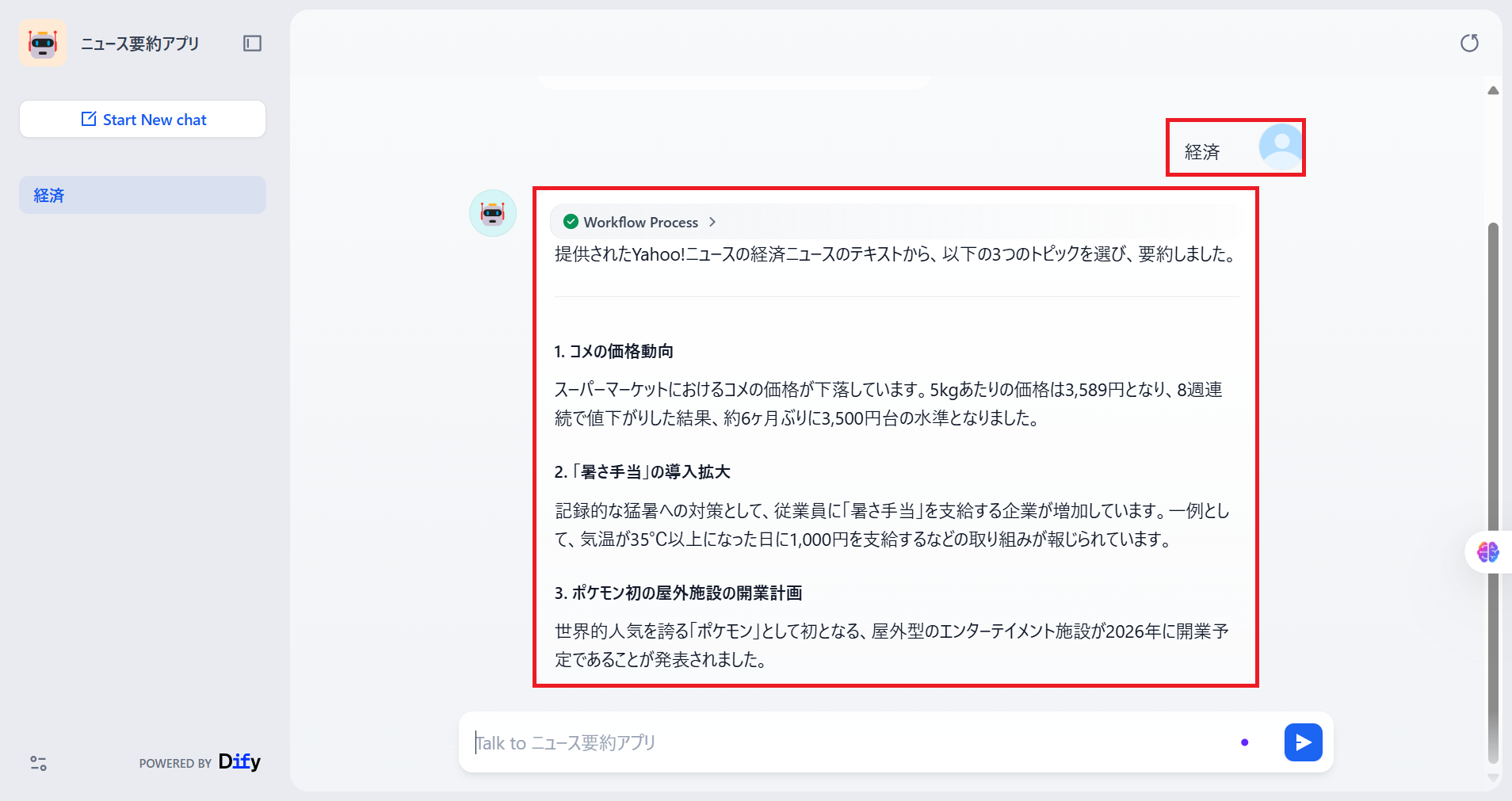Image resolution: width=1512 pixels, height=801 pixels.
Task: Click the refresh conversation icon at top right
Action: pyautogui.click(x=1470, y=43)
